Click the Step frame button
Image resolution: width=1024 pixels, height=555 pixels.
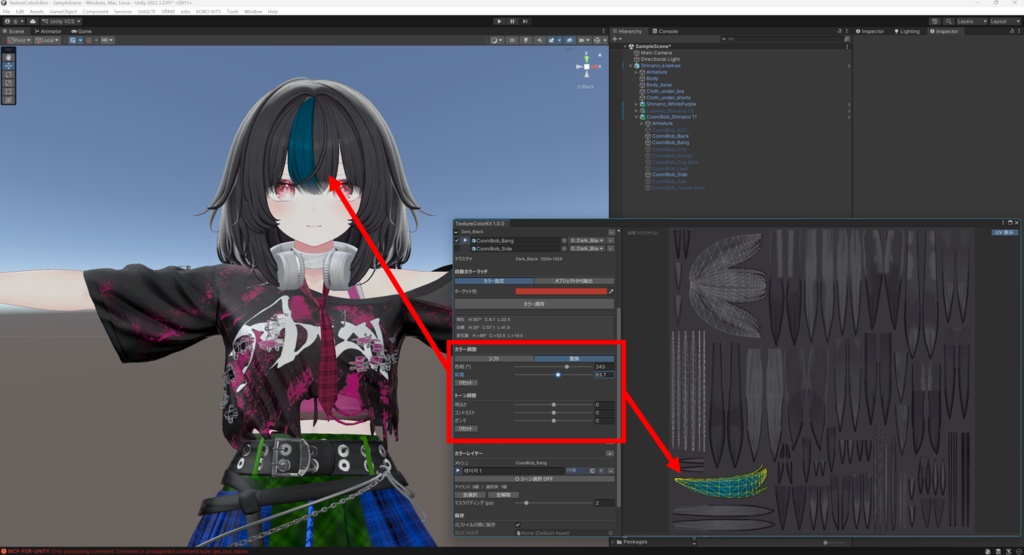525,21
